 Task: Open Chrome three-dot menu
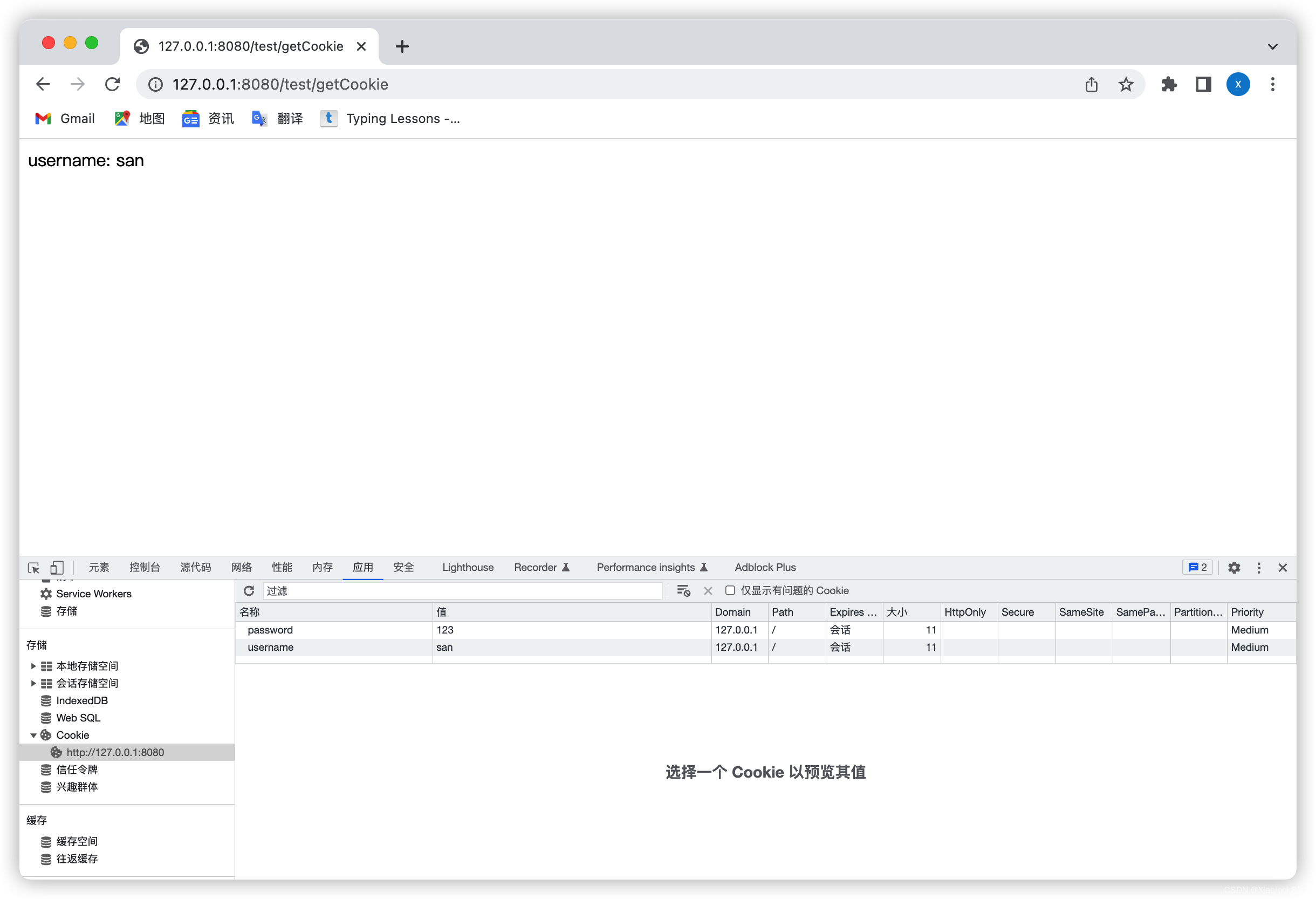[x=1272, y=84]
